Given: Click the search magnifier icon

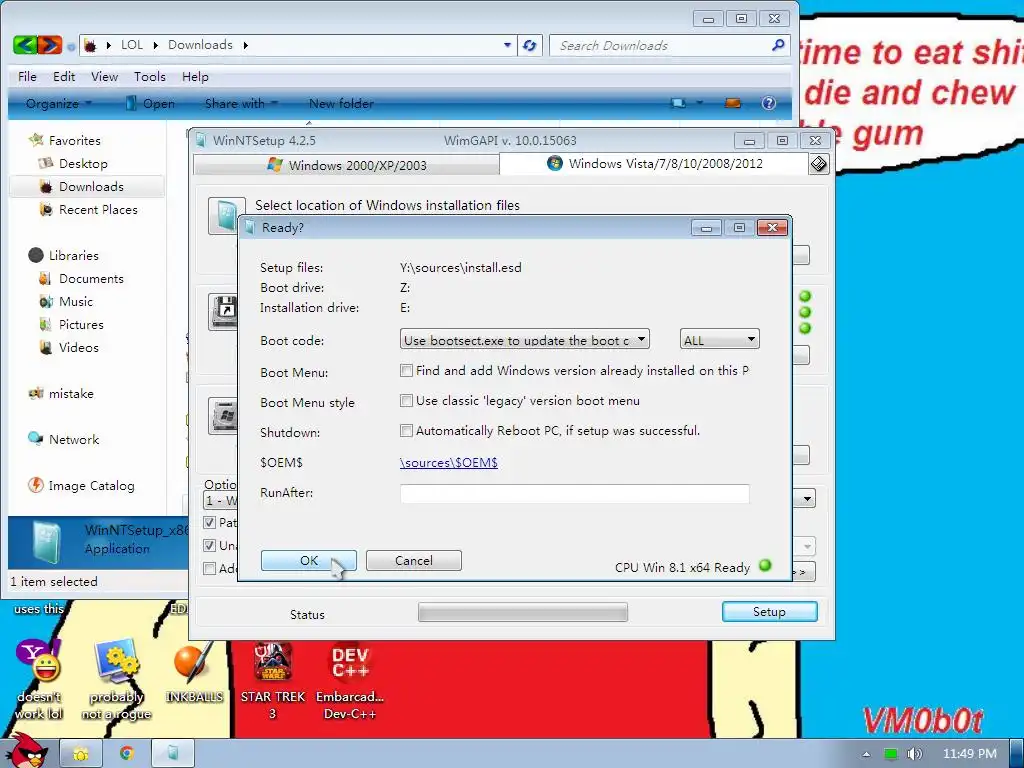Looking at the screenshot, I should point(778,45).
